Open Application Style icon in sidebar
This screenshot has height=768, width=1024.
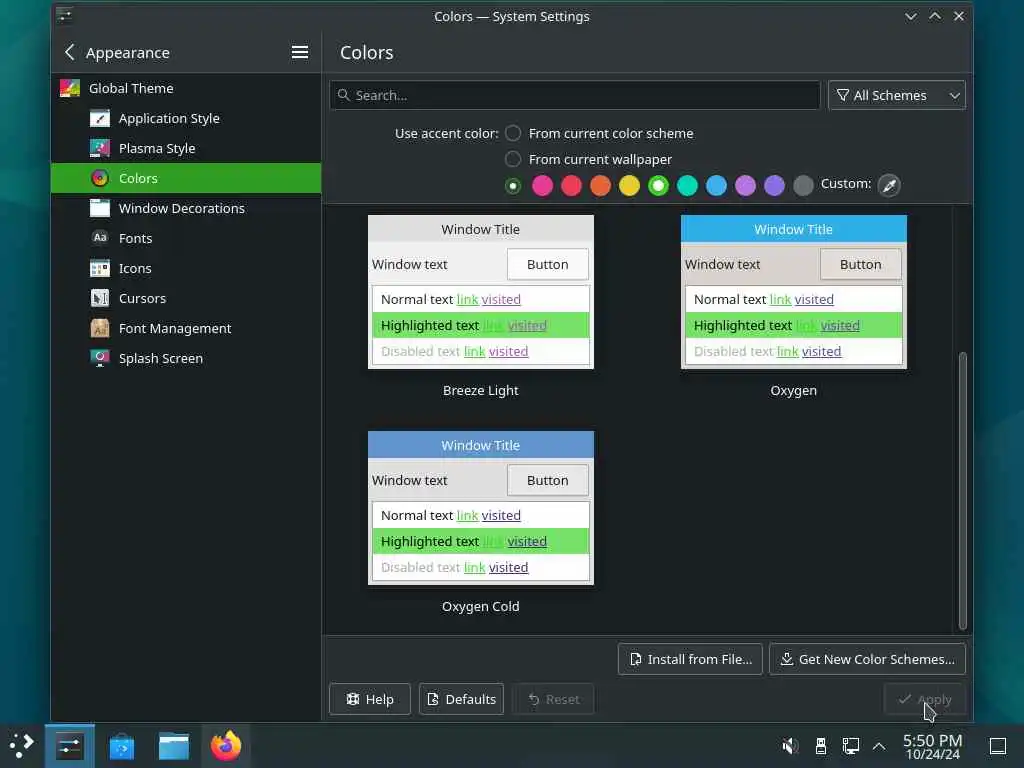click(100, 118)
